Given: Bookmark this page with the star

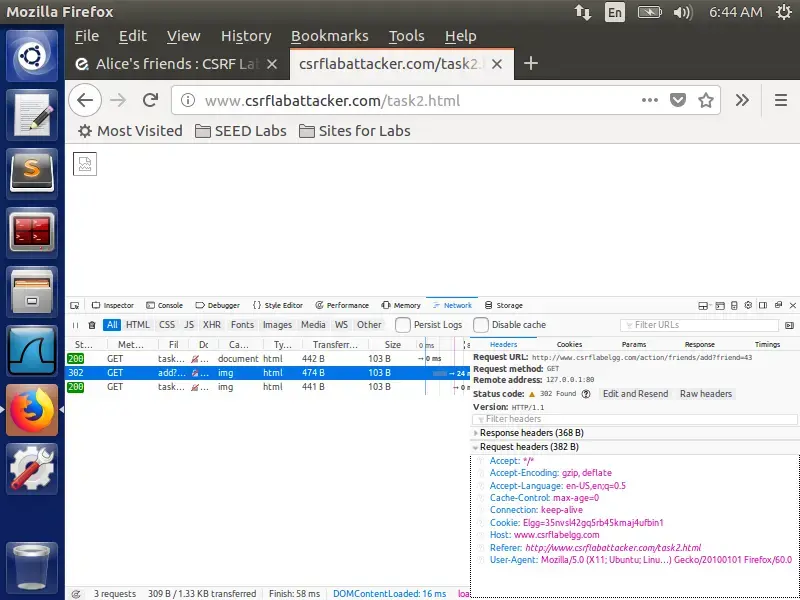Looking at the screenshot, I should click(706, 101).
